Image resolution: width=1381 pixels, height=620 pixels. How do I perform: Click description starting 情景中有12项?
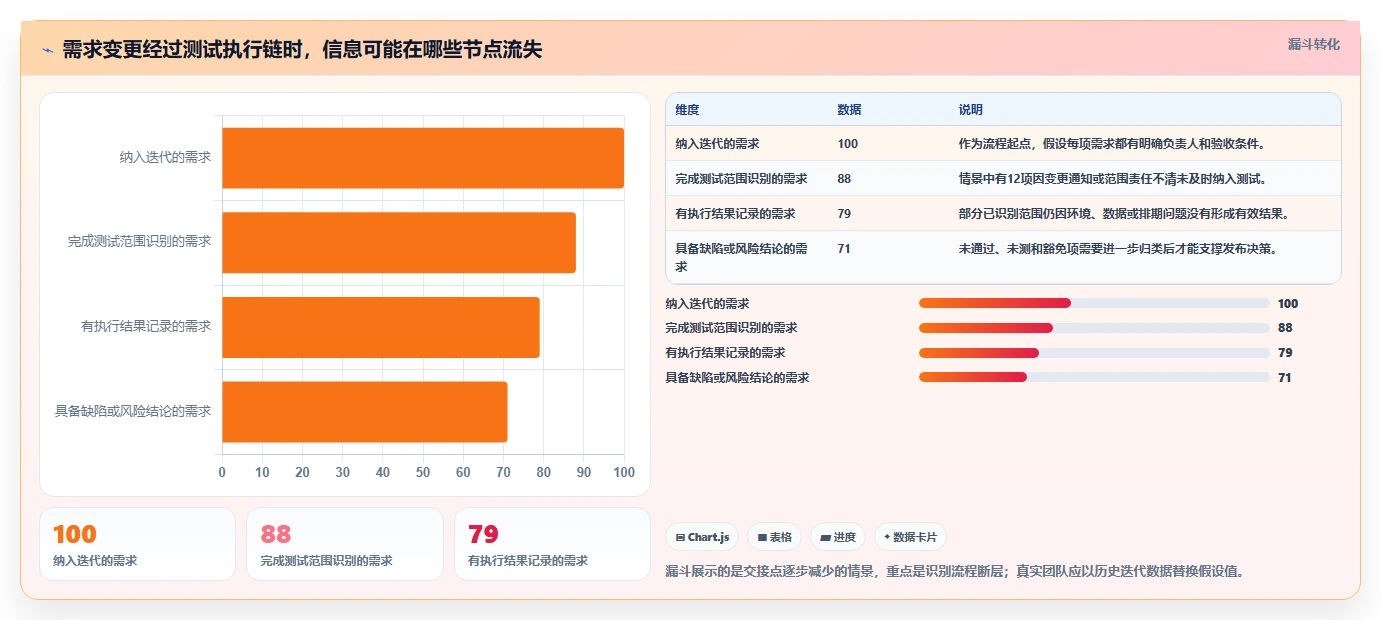click(1112, 179)
